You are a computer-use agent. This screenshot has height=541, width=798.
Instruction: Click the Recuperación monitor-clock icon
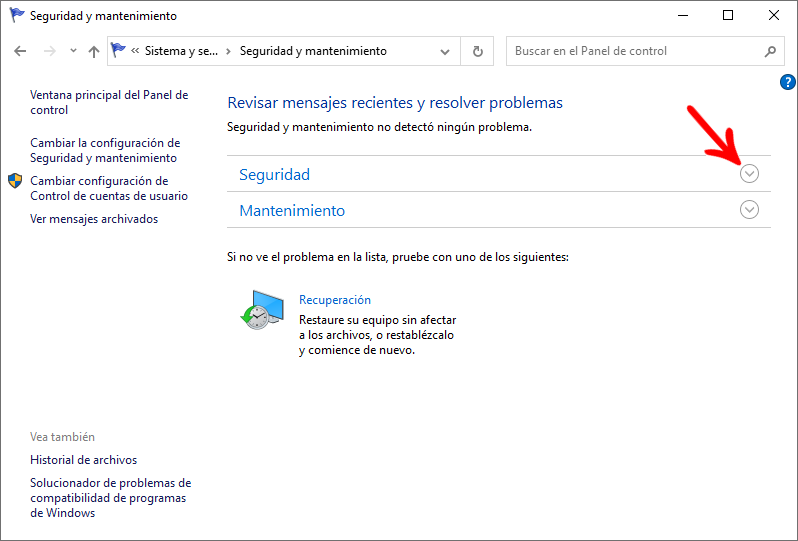262,310
